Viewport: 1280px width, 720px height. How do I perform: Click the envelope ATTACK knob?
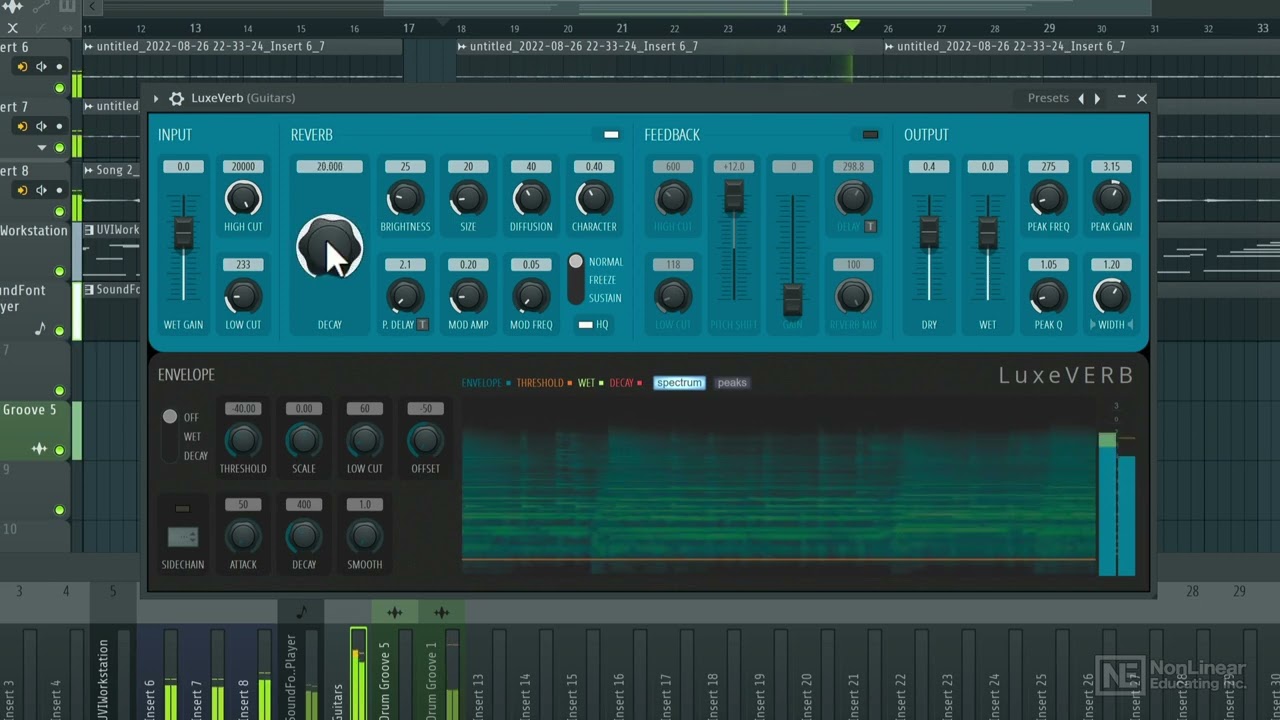pyautogui.click(x=243, y=536)
